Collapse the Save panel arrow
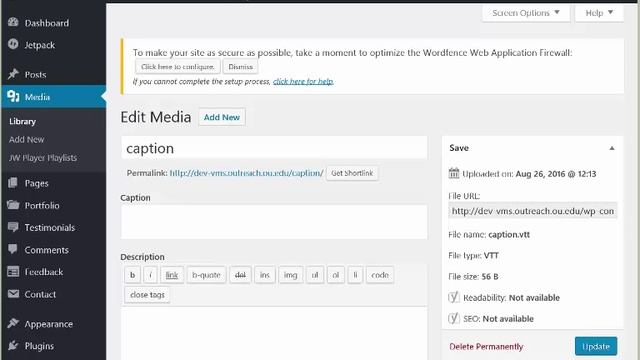Viewport: 640px width, 360px height. click(612, 148)
